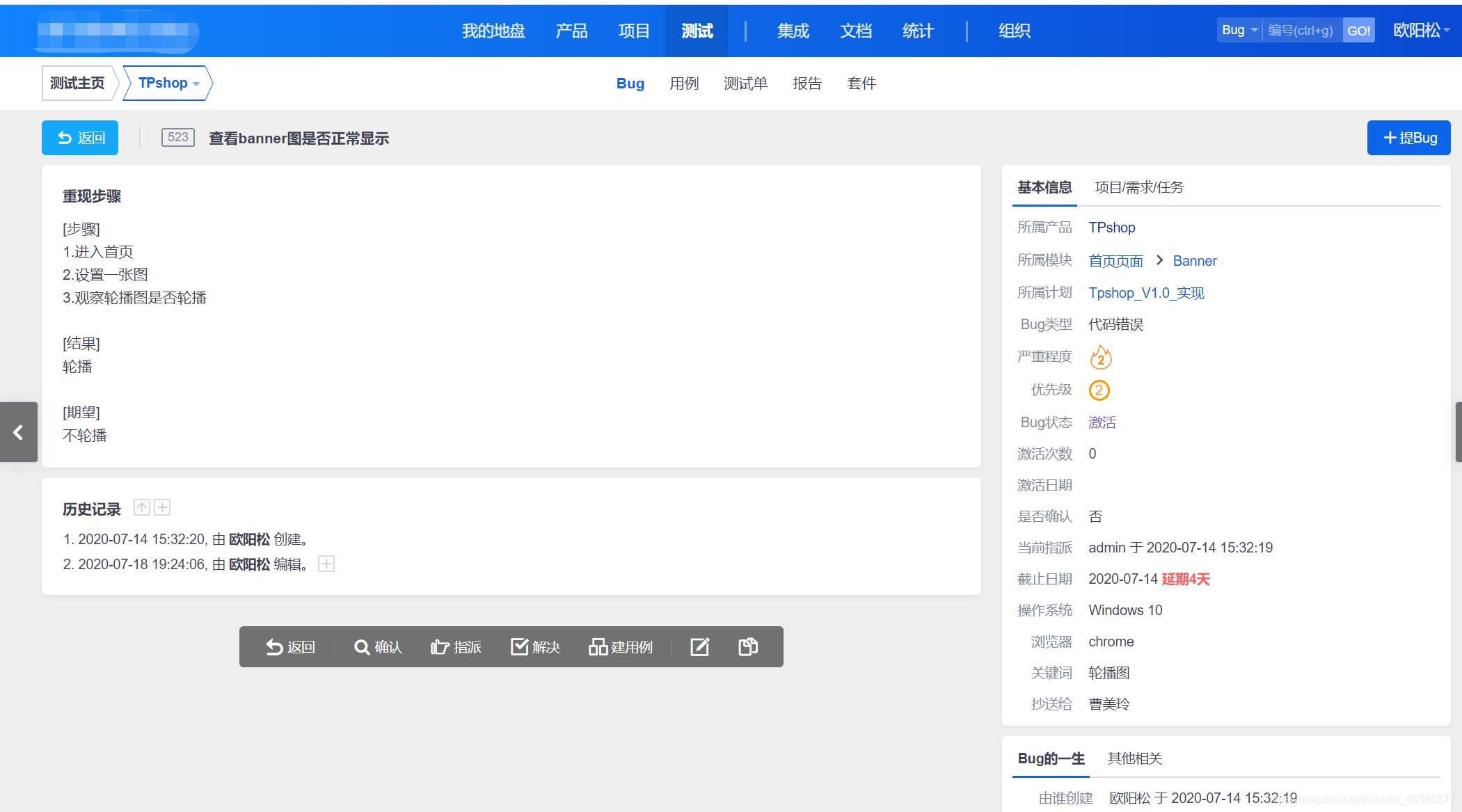Click the title 查看banner图是否正常显示

(299, 138)
